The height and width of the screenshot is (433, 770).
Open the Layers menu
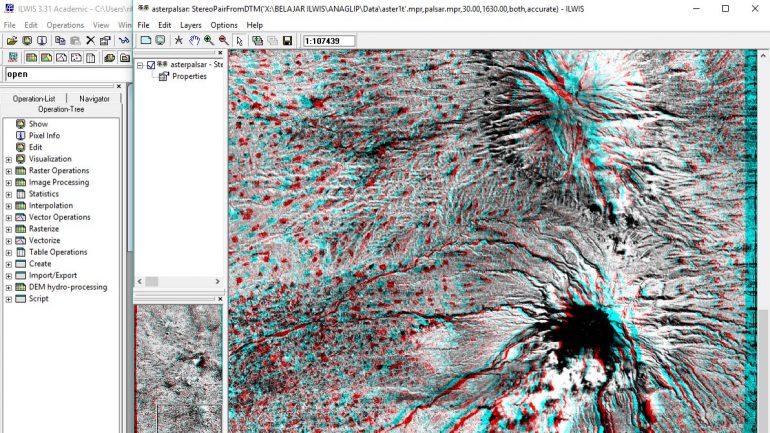(191, 25)
